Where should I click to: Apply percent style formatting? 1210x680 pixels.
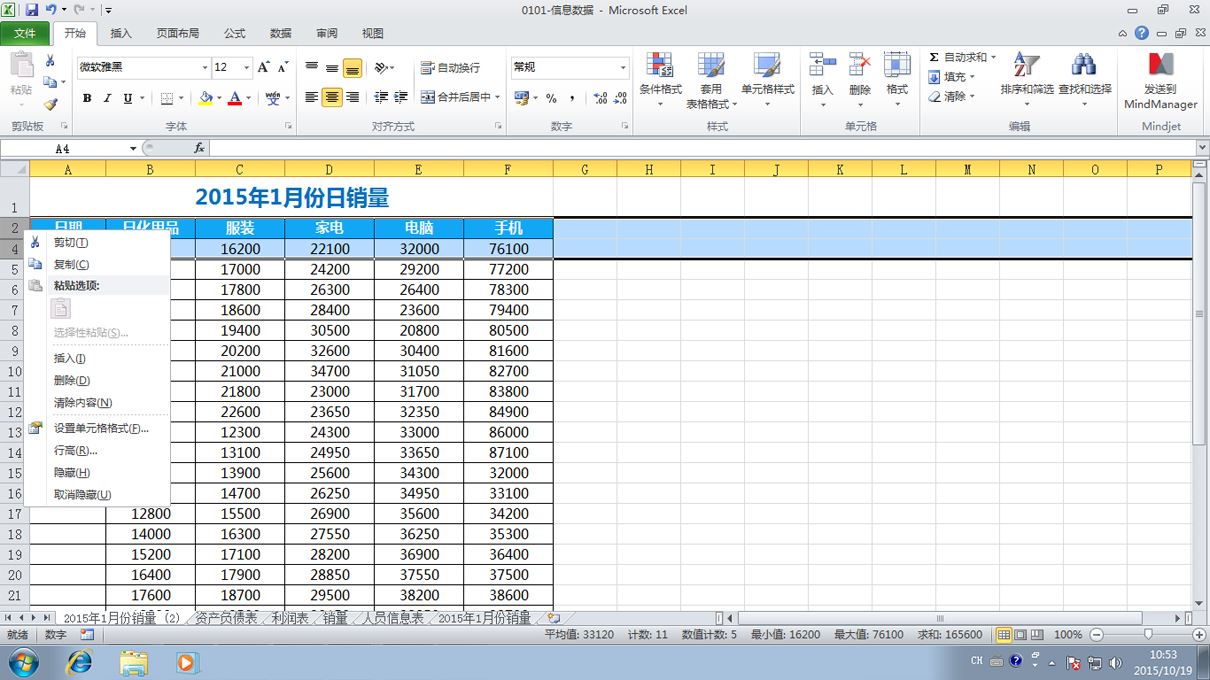(551, 98)
